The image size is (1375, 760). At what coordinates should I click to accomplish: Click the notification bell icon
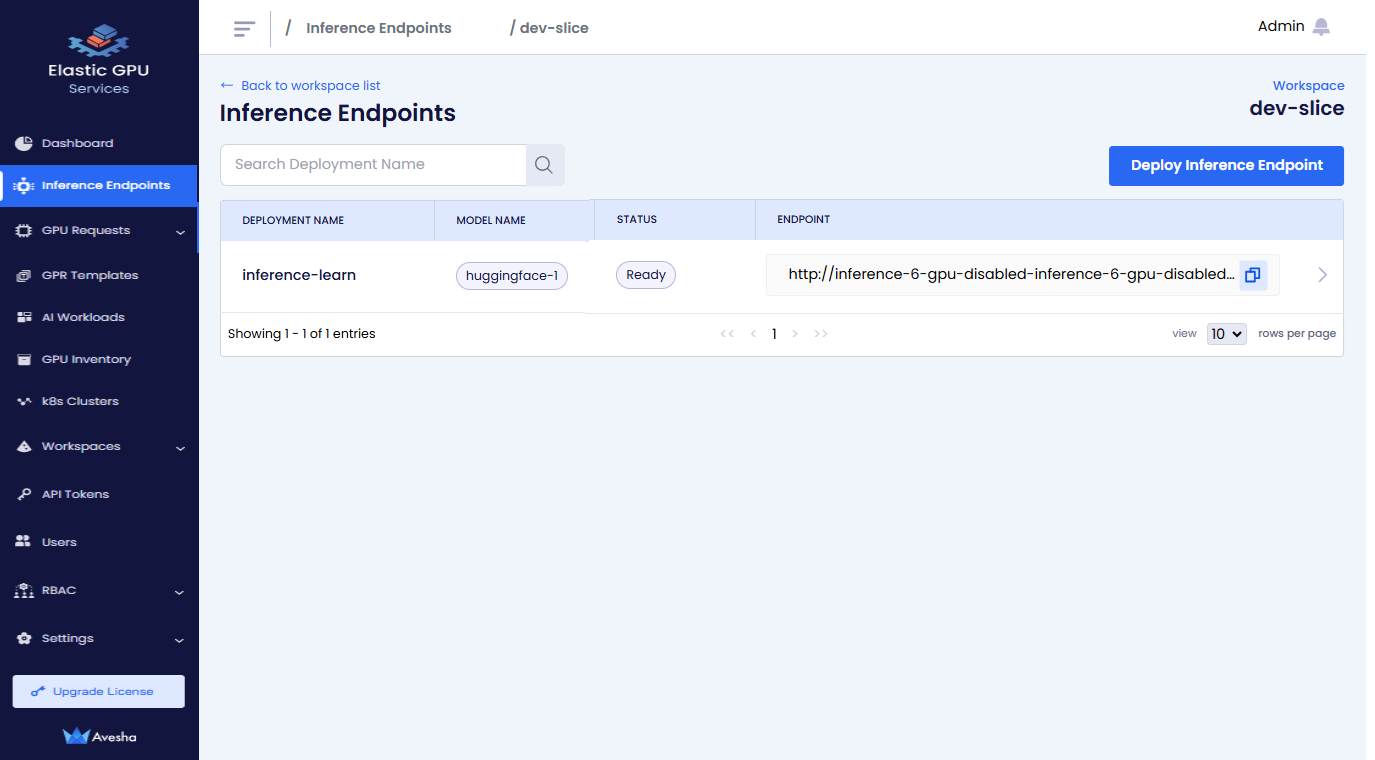tap(1321, 27)
